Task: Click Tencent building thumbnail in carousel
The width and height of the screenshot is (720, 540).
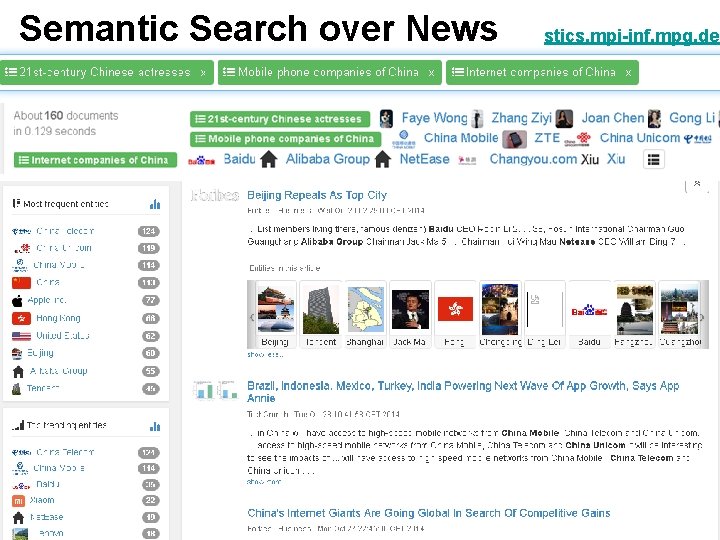Action: click(321, 309)
